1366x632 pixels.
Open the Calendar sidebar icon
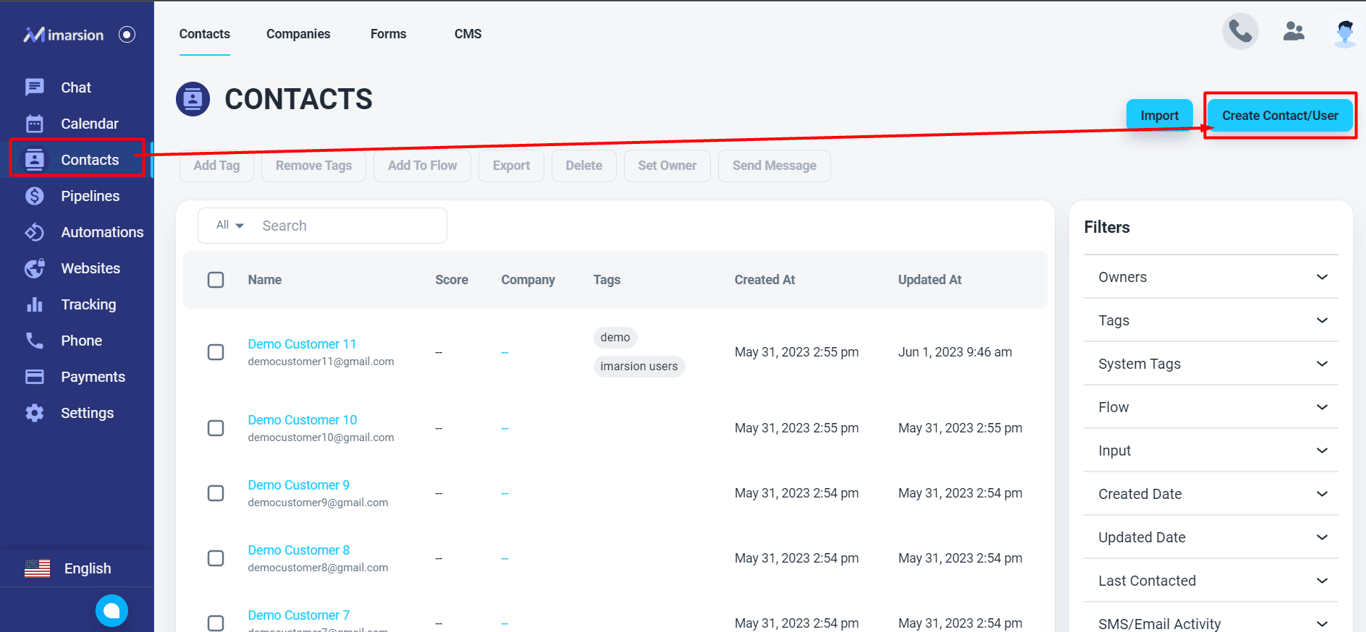pos(35,124)
